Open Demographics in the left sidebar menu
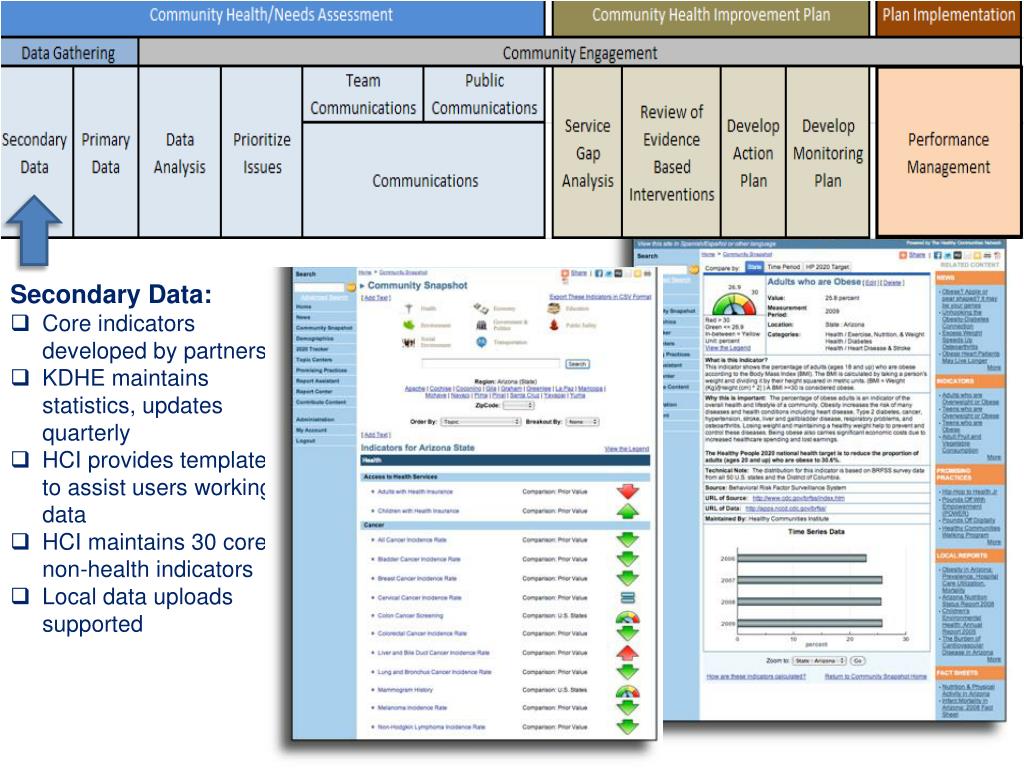1024x768 pixels. (x=315, y=338)
